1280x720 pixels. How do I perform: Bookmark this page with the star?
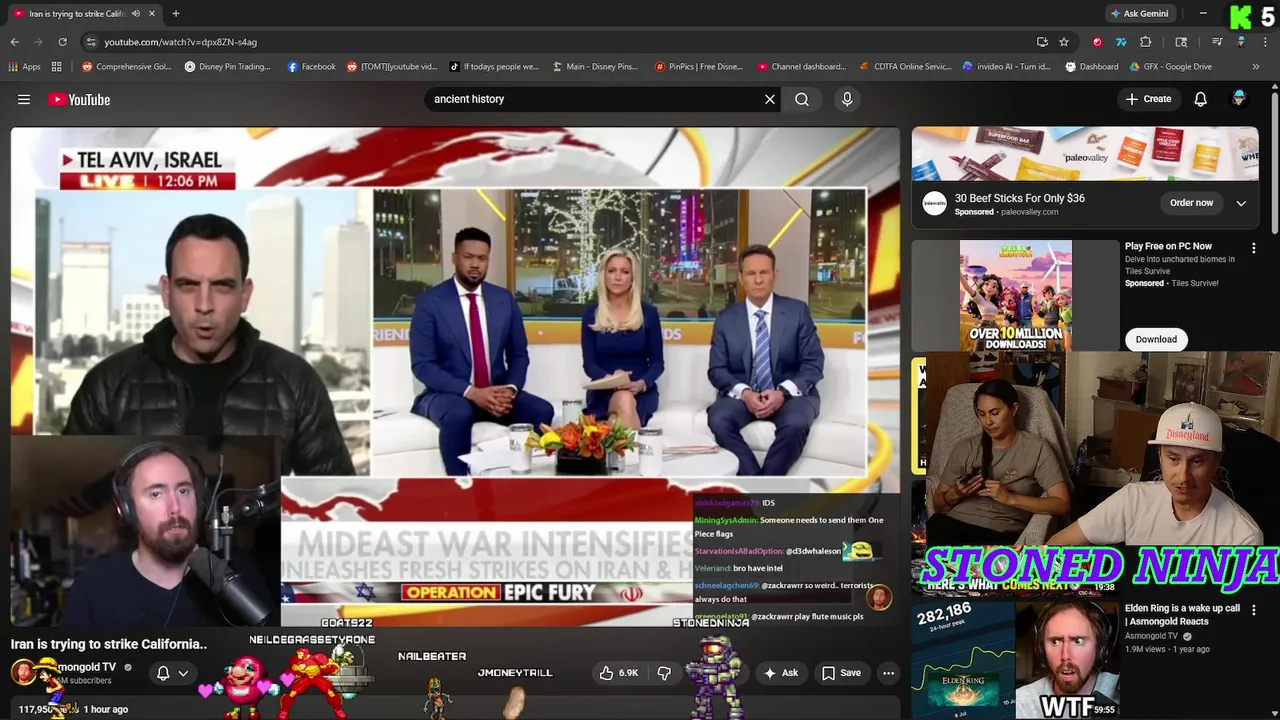(x=1064, y=42)
